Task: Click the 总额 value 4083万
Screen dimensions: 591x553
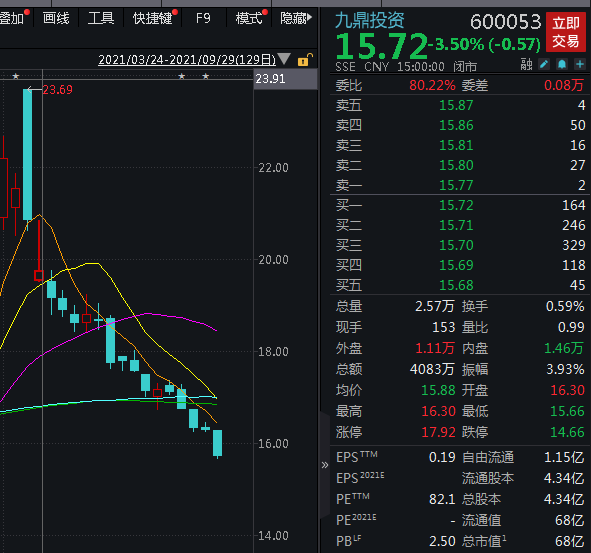Action: tap(432, 369)
